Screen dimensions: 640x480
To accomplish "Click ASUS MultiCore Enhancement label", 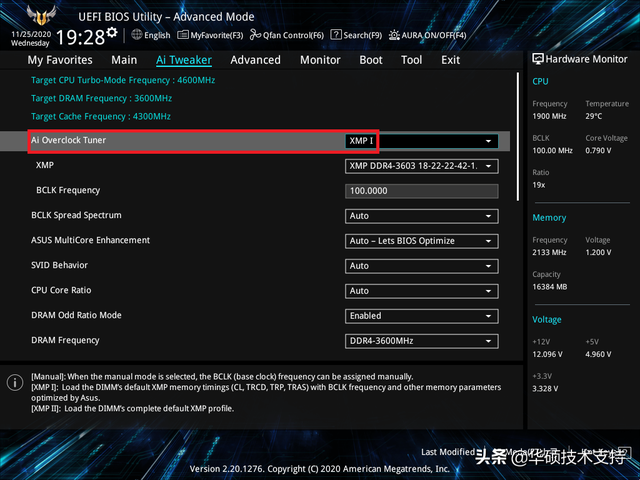I will pos(90,240).
